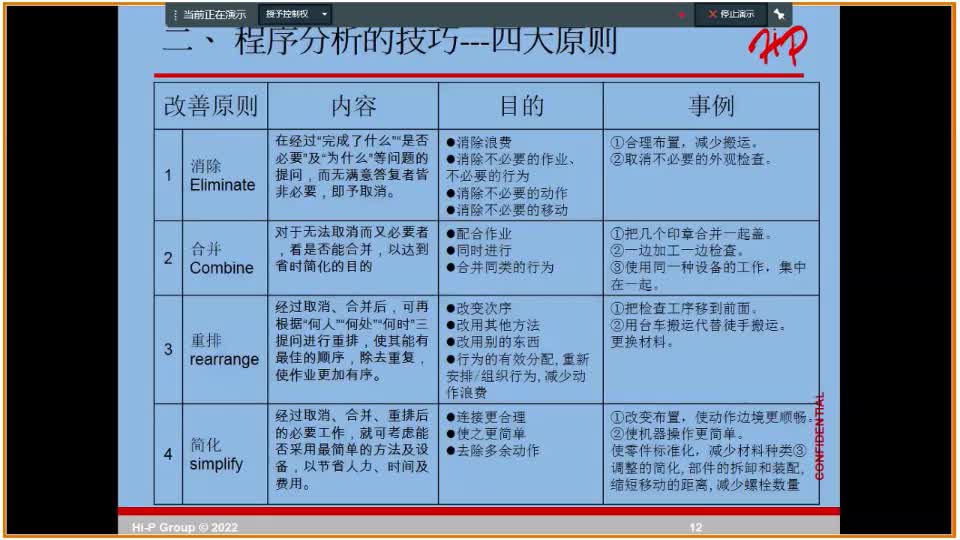The width and height of the screenshot is (960, 540).
Task: Click slide page number 12
Action: click(x=696, y=527)
